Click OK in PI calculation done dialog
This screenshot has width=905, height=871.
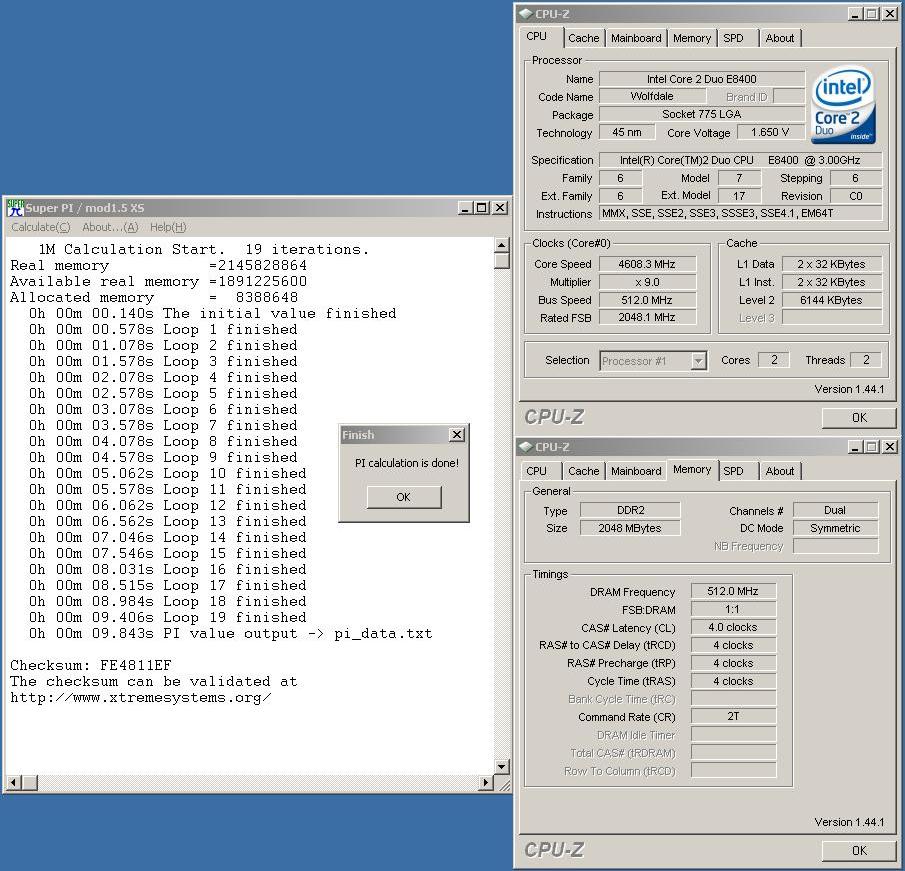click(x=404, y=497)
